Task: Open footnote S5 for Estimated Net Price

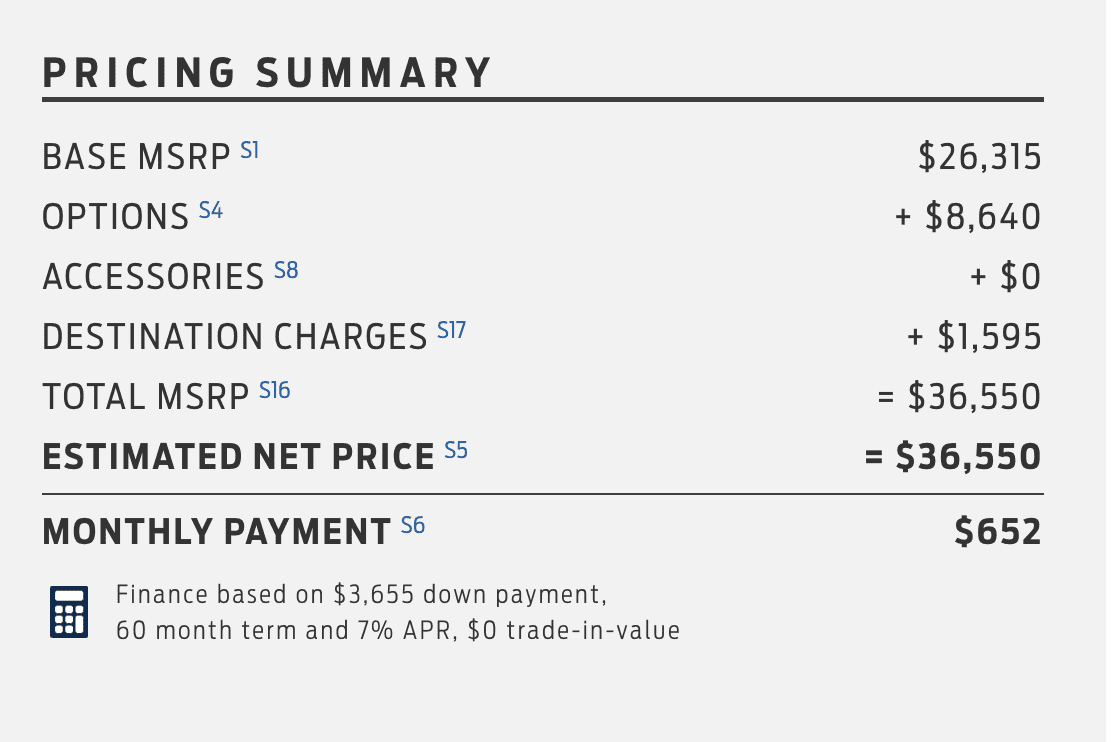Action: (x=456, y=450)
